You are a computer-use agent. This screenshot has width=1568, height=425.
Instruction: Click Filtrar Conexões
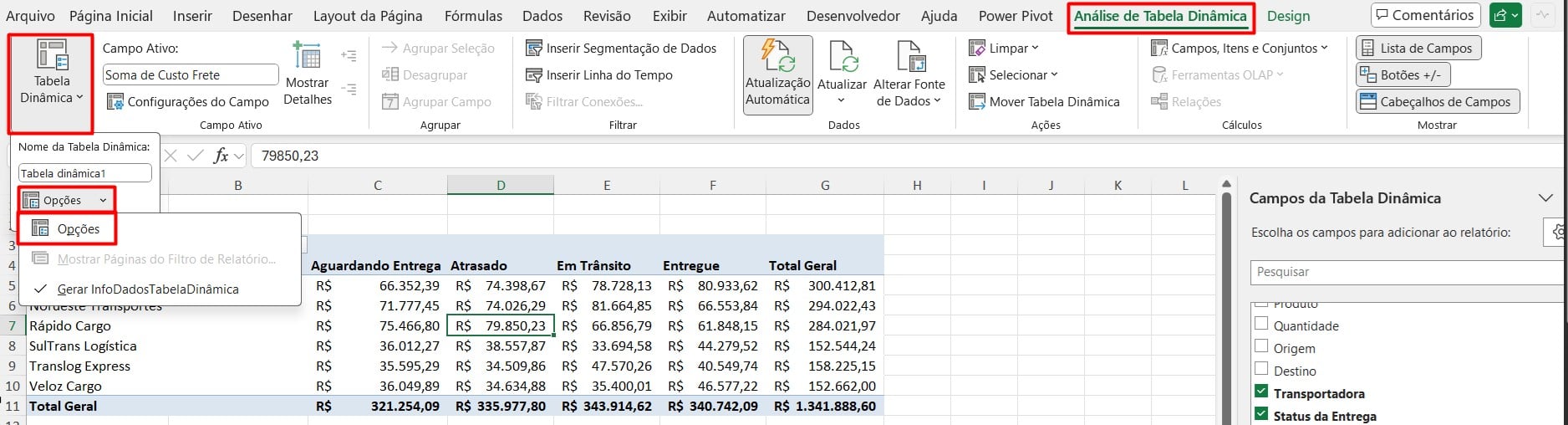coord(584,101)
